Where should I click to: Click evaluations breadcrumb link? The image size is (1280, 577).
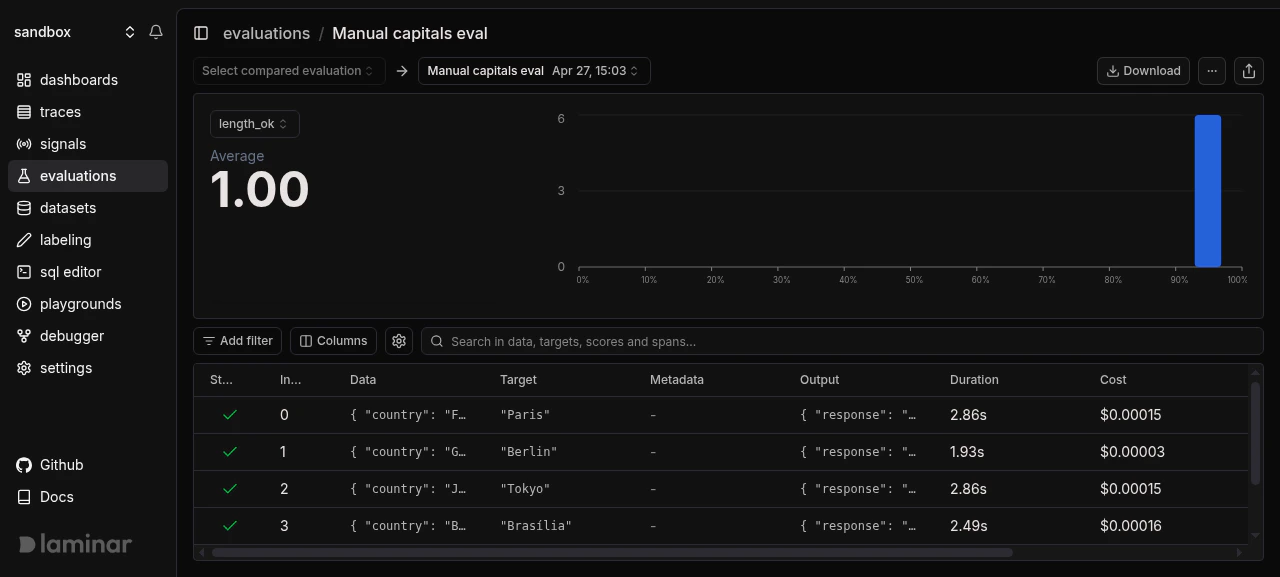pyautogui.click(x=266, y=33)
